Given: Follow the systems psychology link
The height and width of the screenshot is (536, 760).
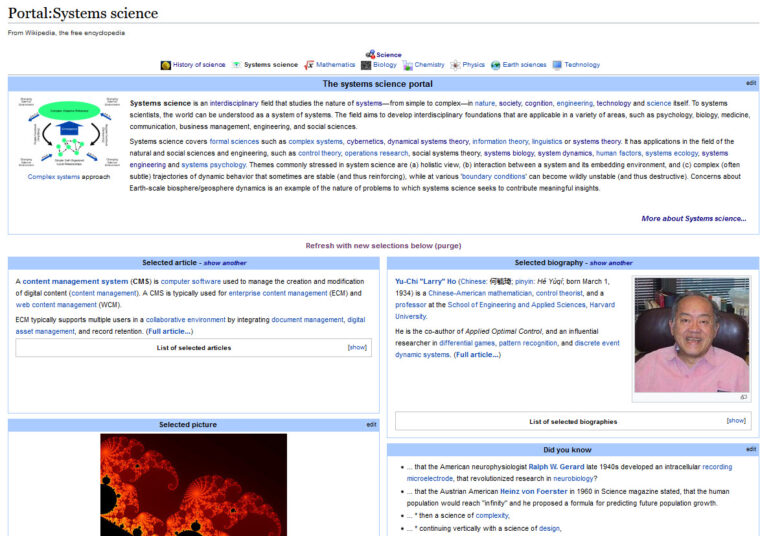Looking at the screenshot, I should (214, 165).
